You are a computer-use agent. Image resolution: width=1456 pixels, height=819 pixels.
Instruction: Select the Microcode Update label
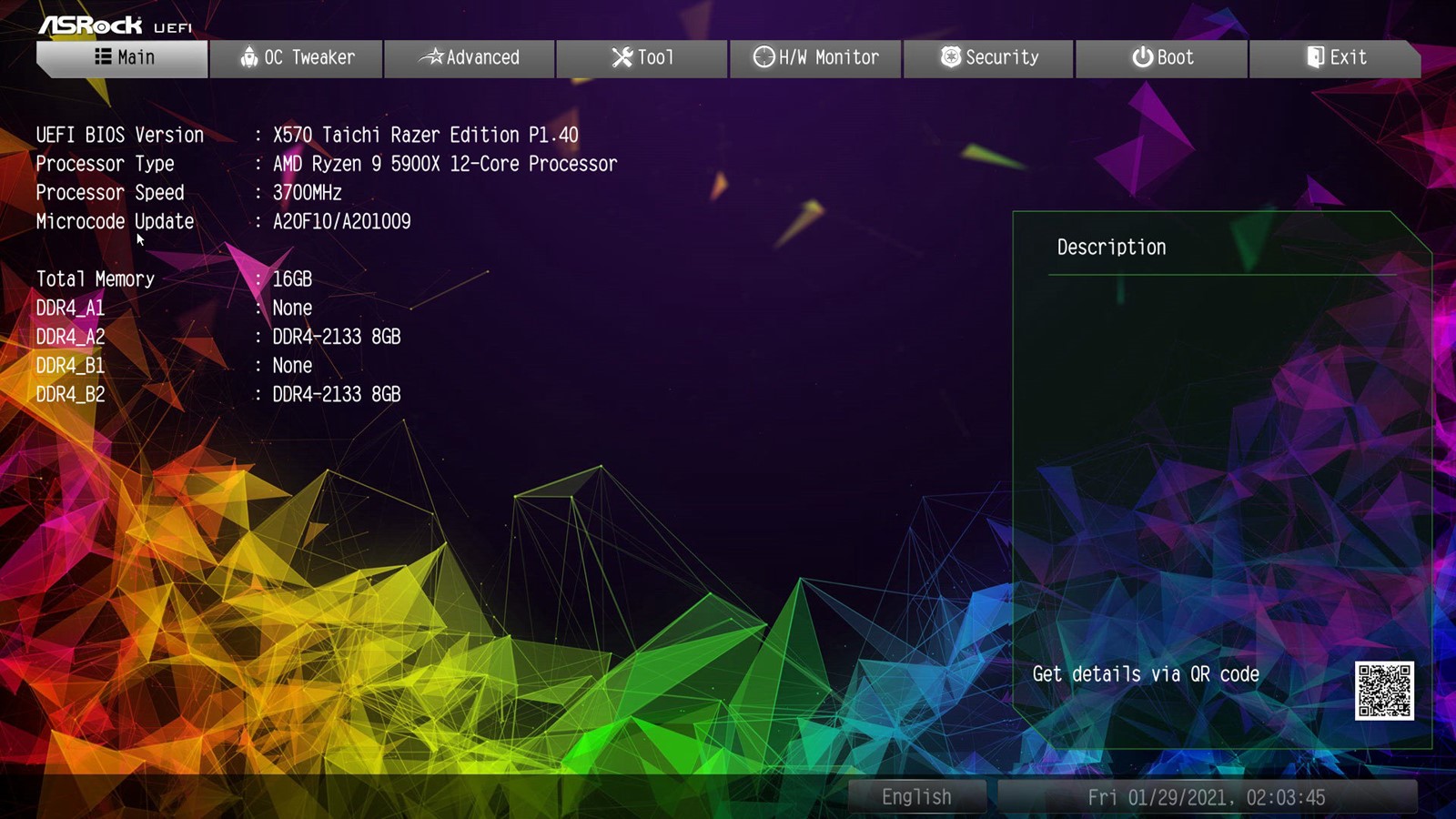click(x=115, y=221)
